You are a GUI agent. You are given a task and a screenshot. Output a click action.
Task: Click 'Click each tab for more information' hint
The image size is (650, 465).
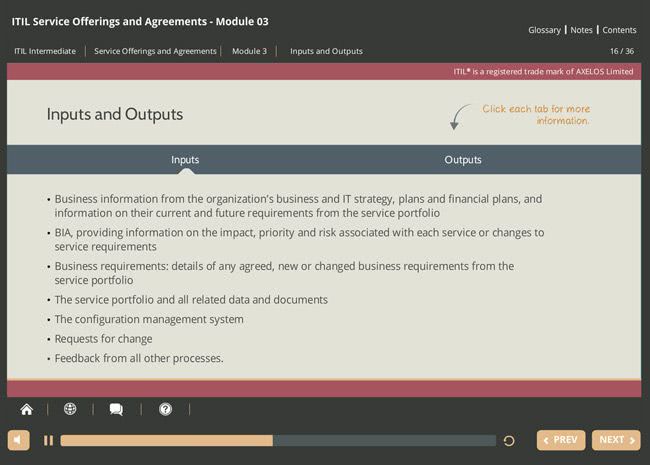[536, 115]
